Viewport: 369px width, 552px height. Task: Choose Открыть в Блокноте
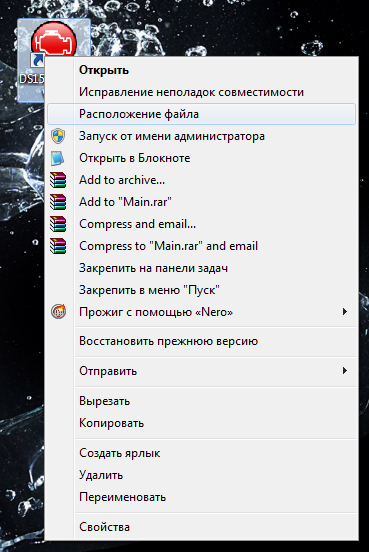pyautogui.click(x=201, y=158)
